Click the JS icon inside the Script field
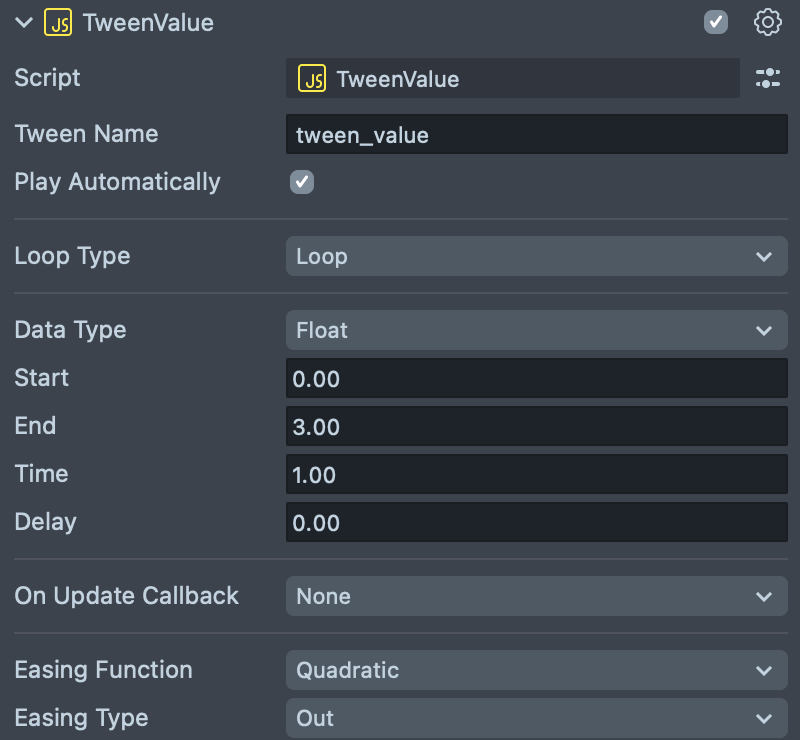The image size is (800, 740). pyautogui.click(x=313, y=79)
